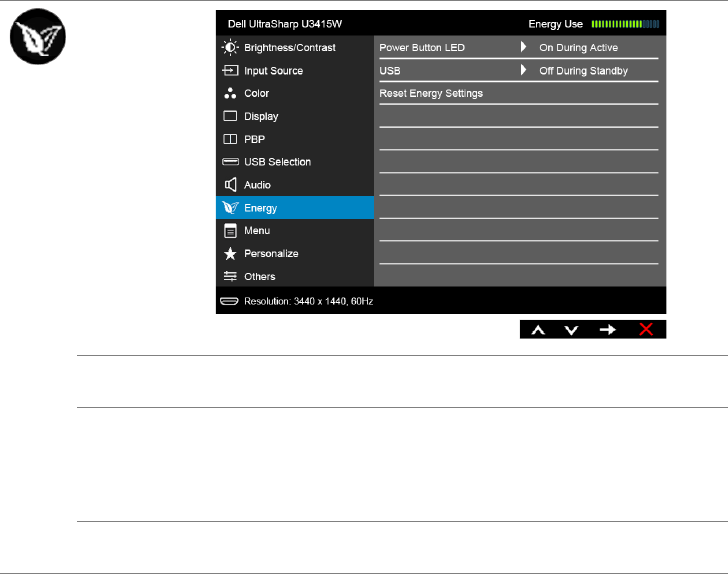The width and height of the screenshot is (728, 574).
Task: Click the Color dots icon
Action: tap(230, 93)
